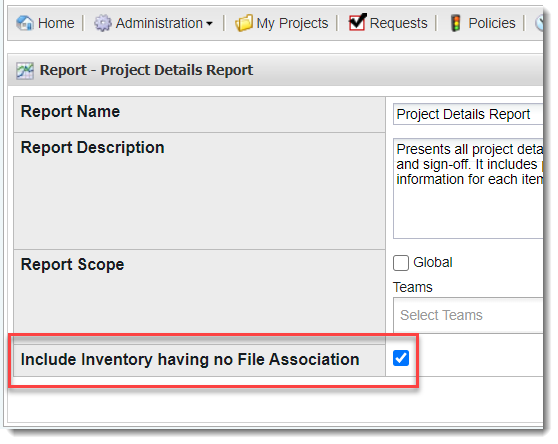Click the Report Name text field
Screen dimensions: 558x444
tap(468, 114)
